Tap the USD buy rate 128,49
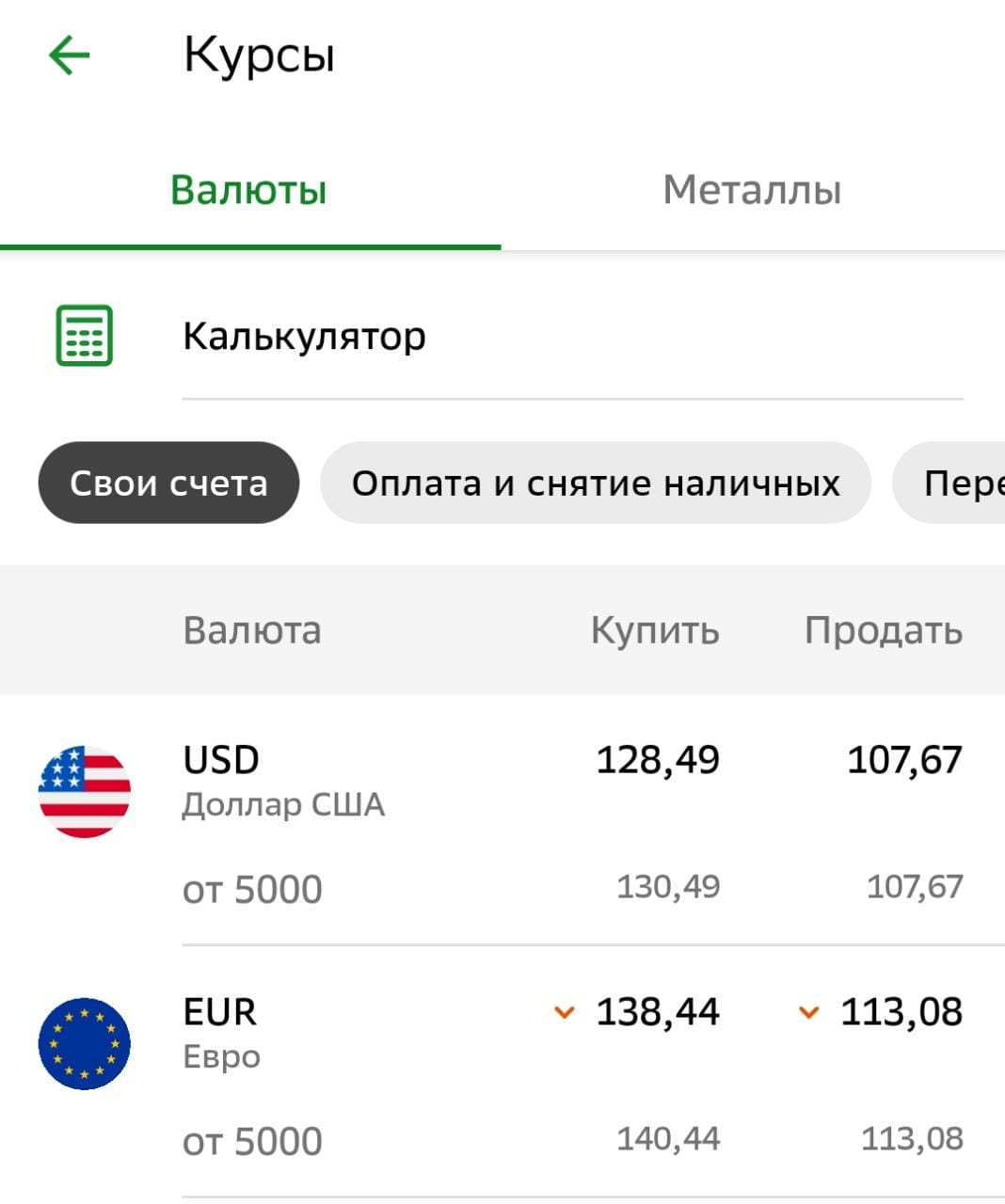Image resolution: width=1005 pixels, height=1204 pixels. (x=658, y=760)
